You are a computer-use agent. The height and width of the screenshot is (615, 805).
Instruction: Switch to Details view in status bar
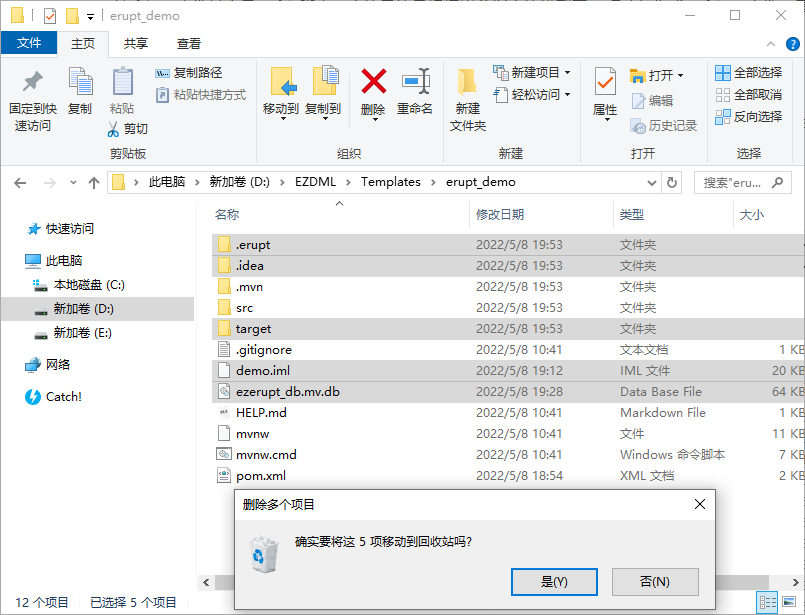(x=768, y=601)
